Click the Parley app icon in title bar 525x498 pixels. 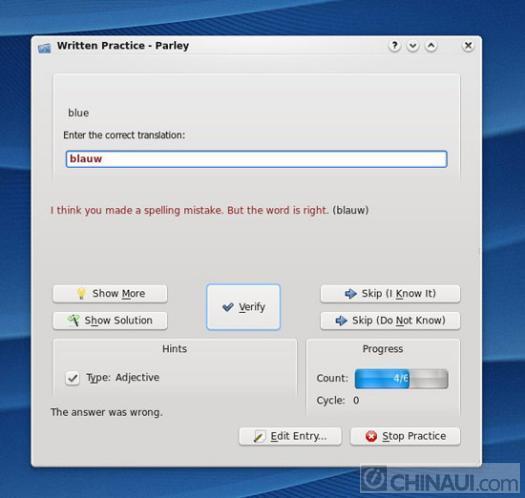[x=45, y=48]
